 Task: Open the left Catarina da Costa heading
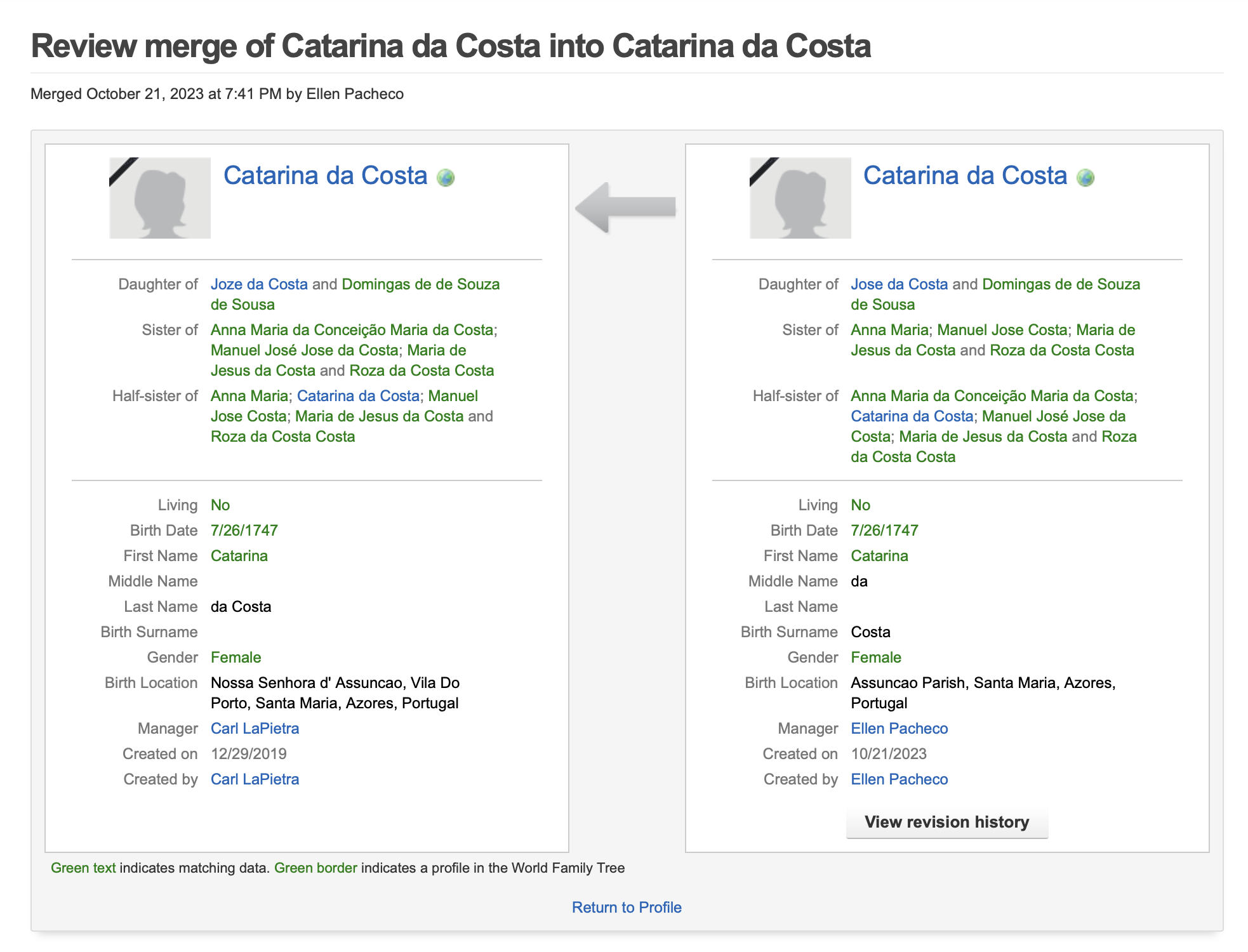click(325, 176)
